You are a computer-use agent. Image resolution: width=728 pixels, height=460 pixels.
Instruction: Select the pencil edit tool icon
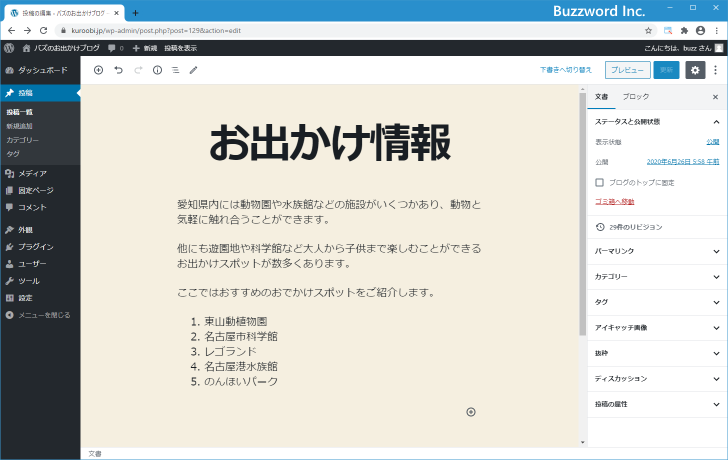tap(194, 70)
